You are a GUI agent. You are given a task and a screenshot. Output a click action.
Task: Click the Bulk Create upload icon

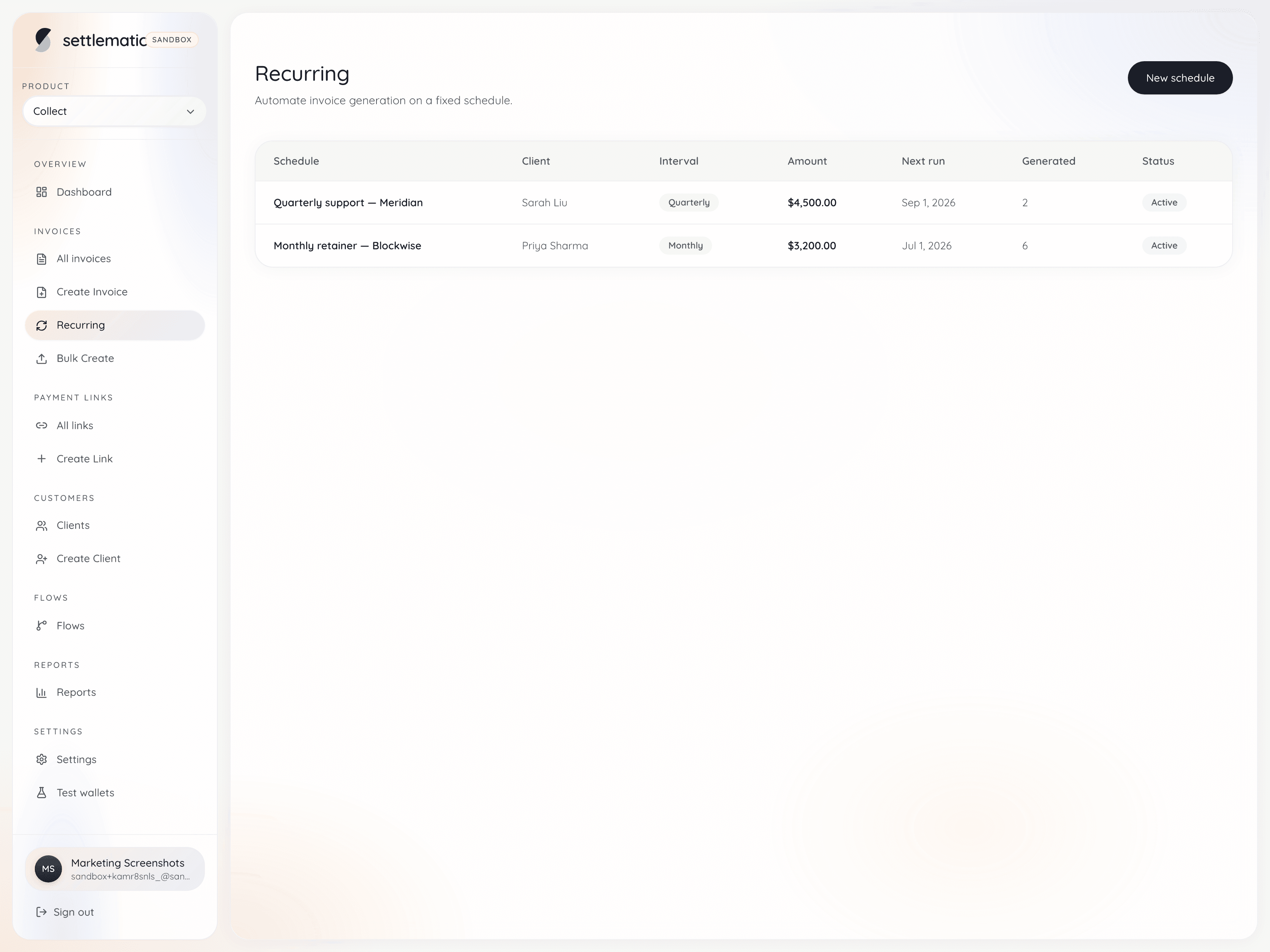click(x=41, y=359)
